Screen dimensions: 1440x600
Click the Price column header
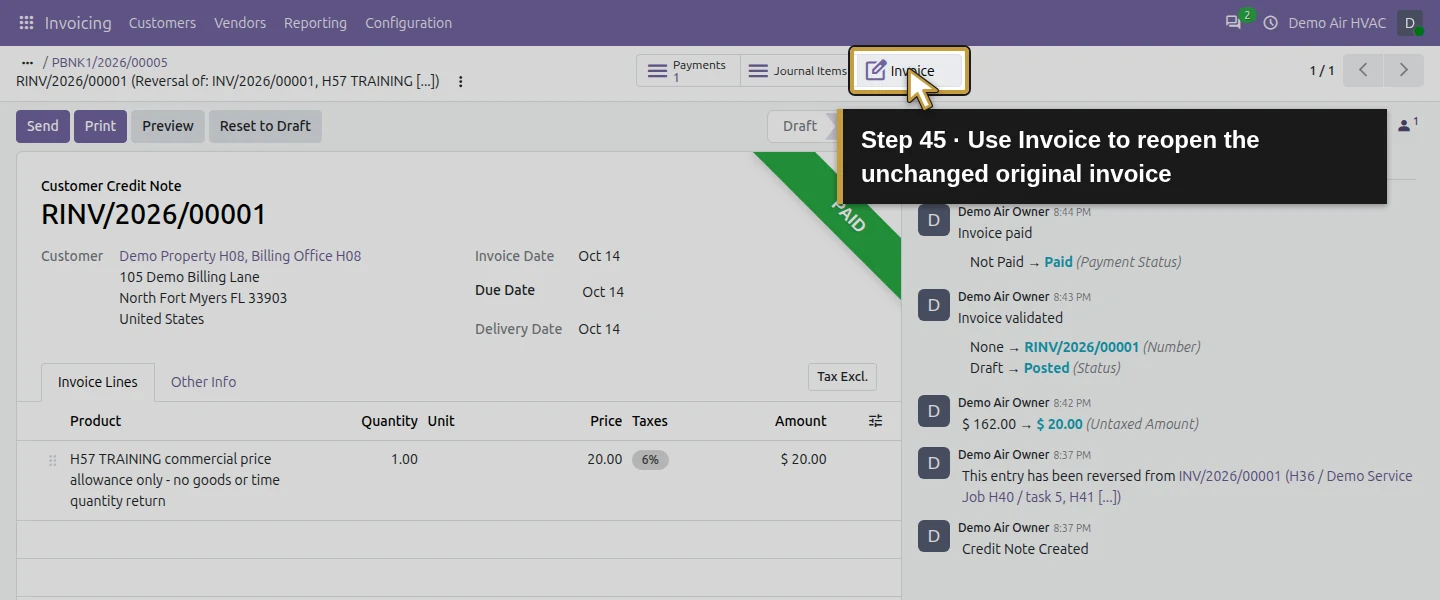tap(606, 421)
